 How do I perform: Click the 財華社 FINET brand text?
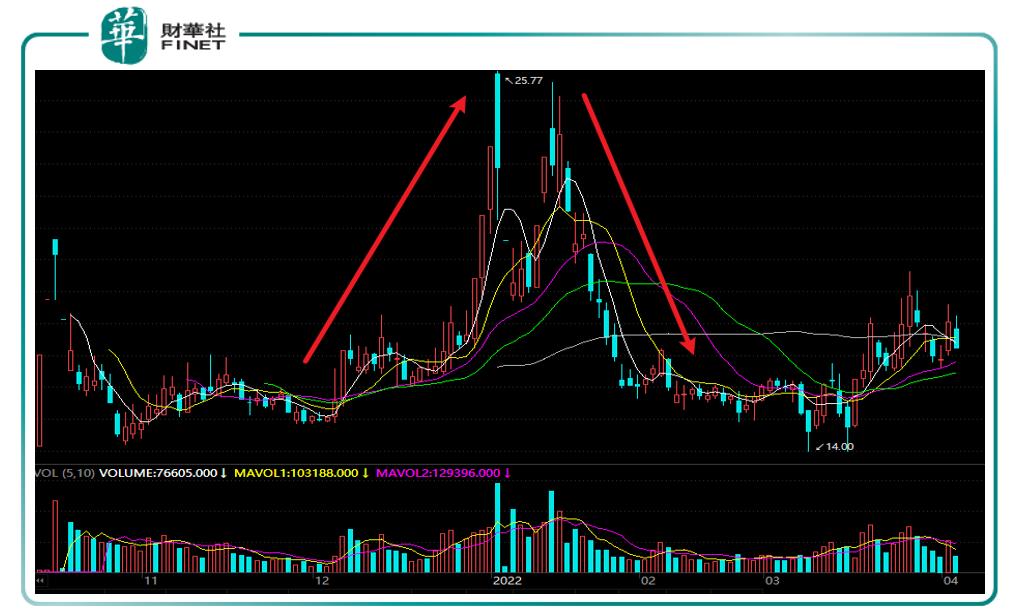coord(193,34)
